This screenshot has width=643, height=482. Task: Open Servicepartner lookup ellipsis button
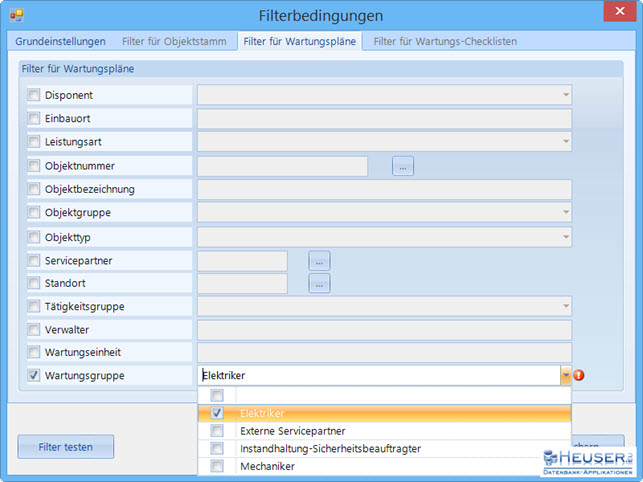point(319,261)
